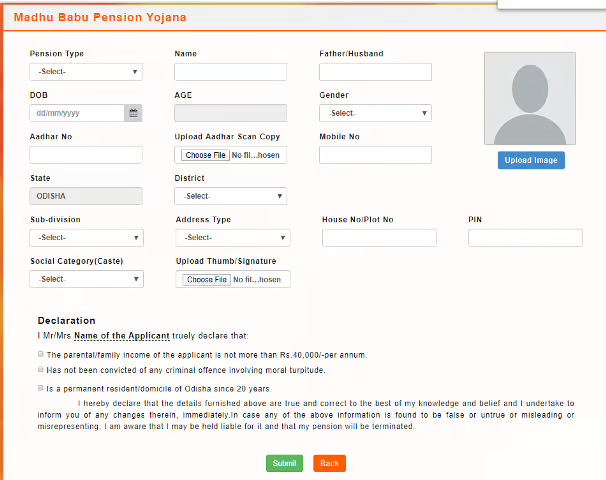606x480 pixels.
Task: Check the permanent resident of Odisha box
Action: coord(41,388)
